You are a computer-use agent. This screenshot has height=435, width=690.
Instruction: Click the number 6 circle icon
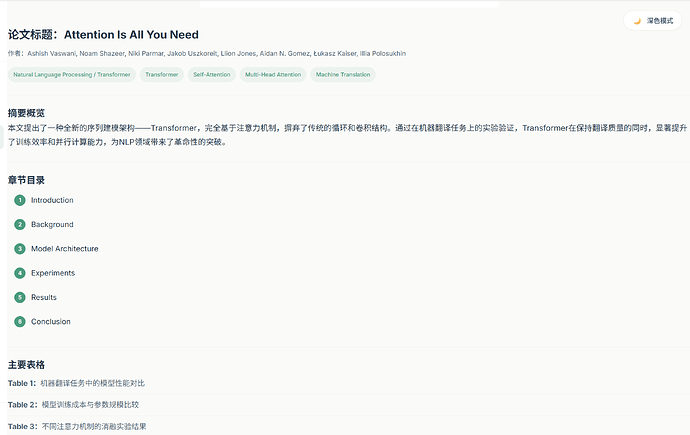tap(20, 322)
